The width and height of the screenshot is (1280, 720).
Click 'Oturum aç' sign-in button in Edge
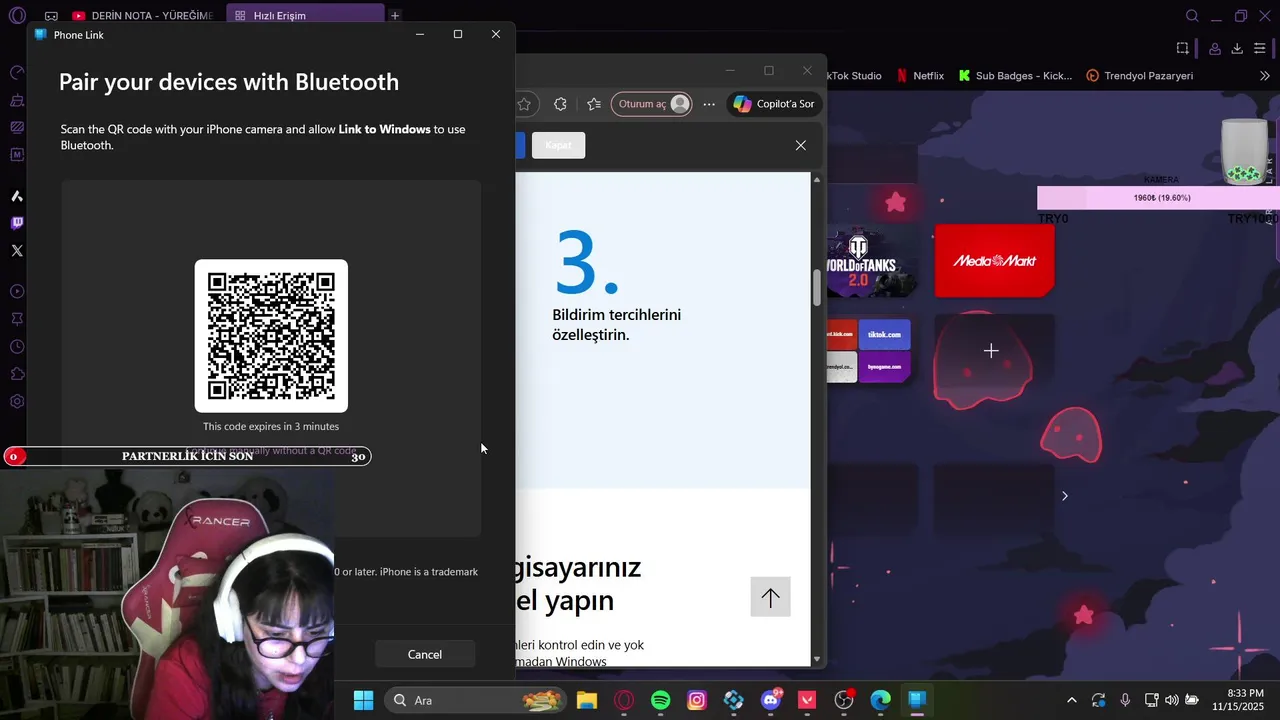[x=652, y=104]
